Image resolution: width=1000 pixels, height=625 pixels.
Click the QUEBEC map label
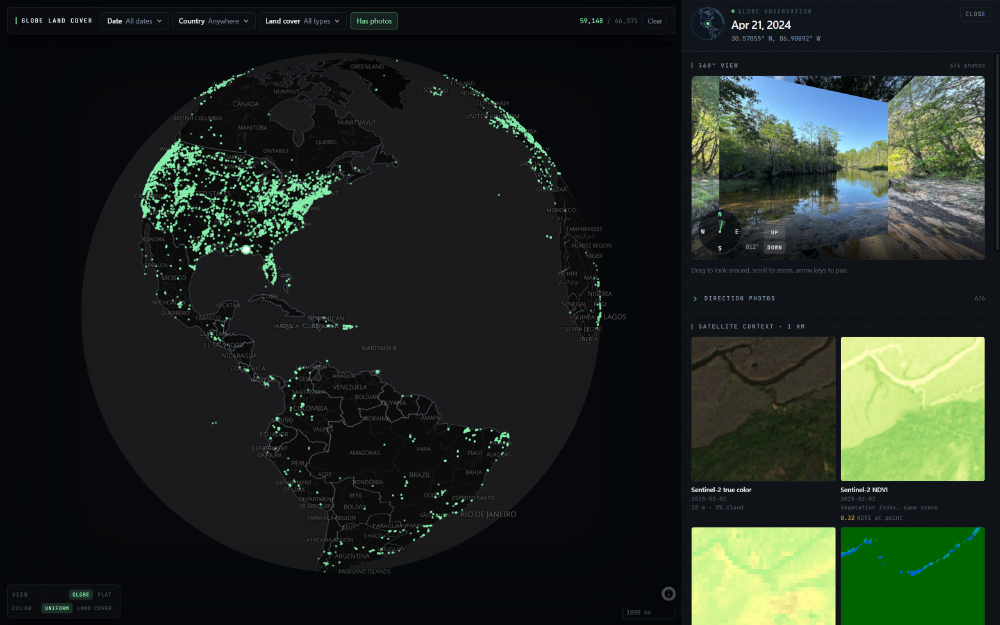point(326,142)
